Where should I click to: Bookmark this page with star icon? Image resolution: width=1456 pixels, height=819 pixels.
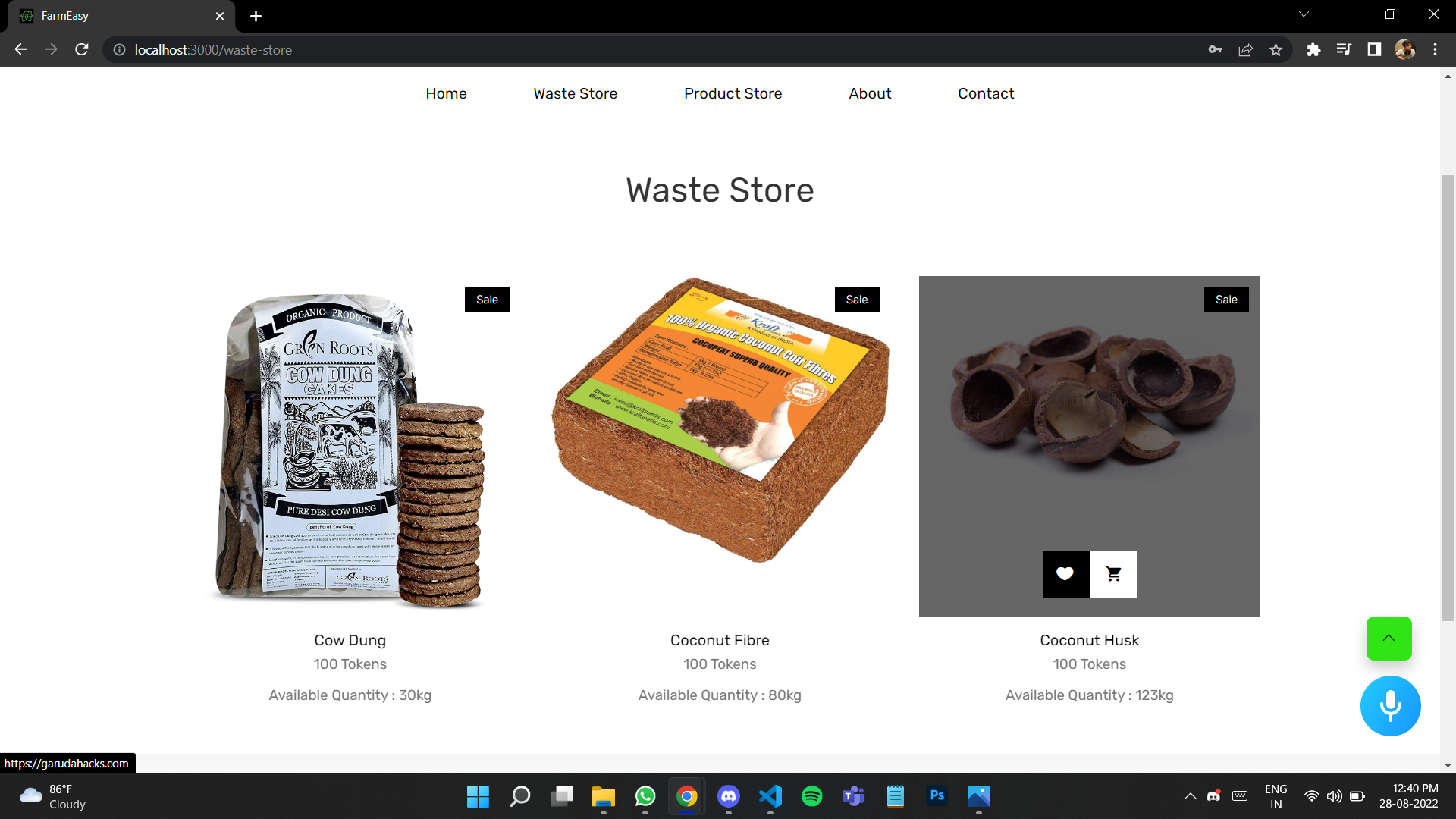tap(1276, 50)
